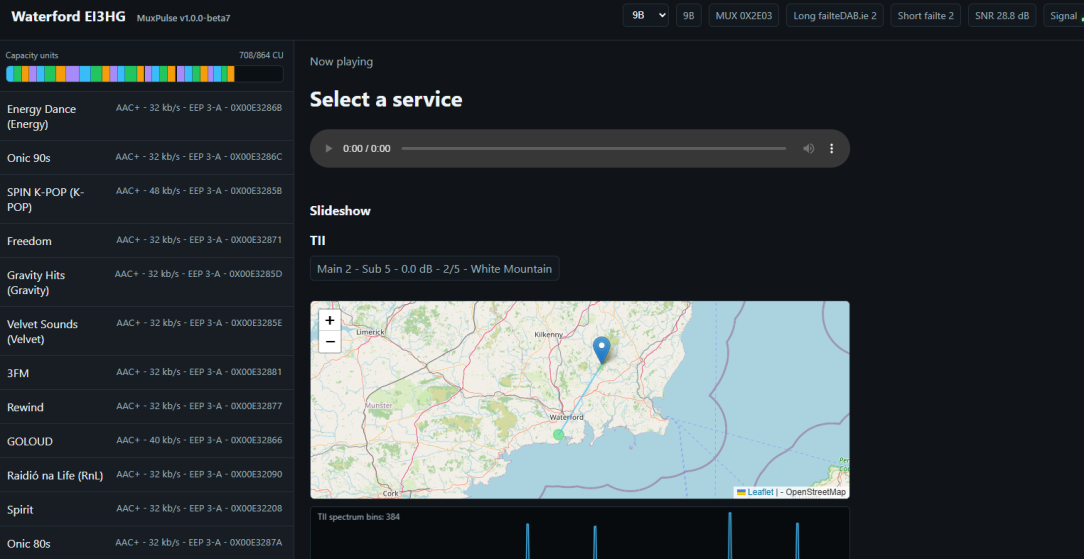Viewport: 1084px width, 559px height.
Task: Open the OpenStreetMap attribution link
Action: click(x=816, y=492)
